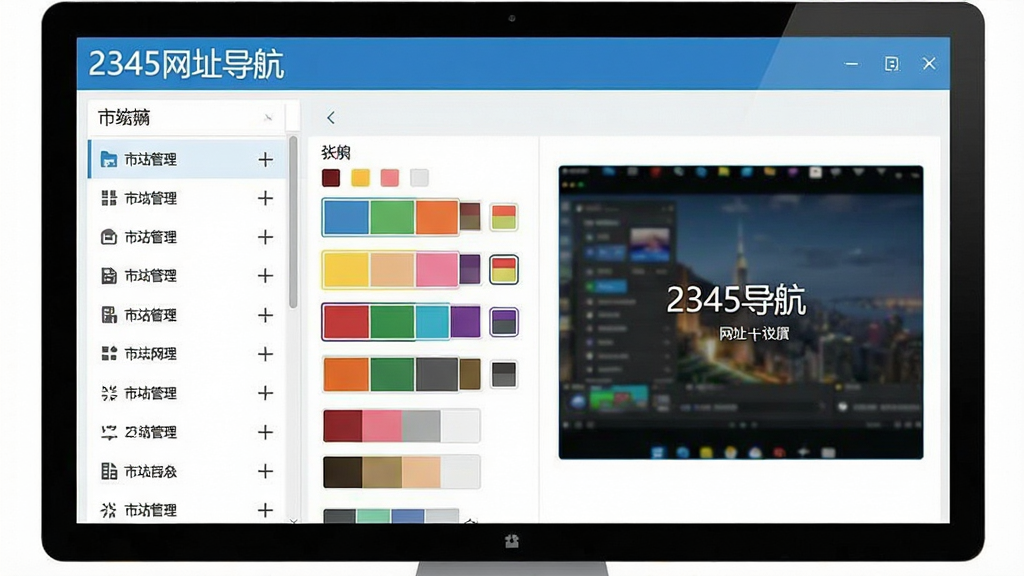Choose the small brown swatch beside dark gray

[x=470, y=374]
